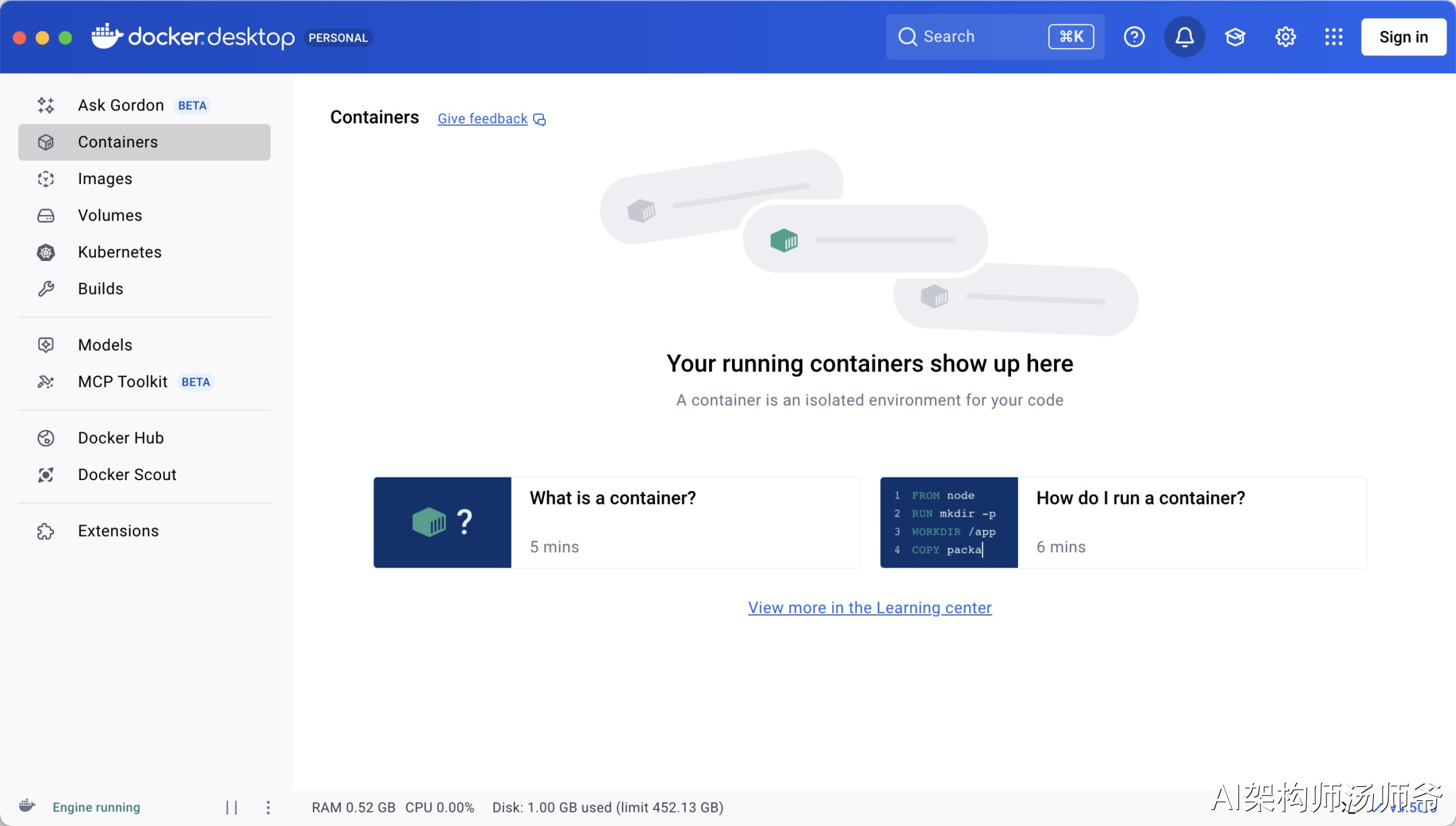The height and width of the screenshot is (826, 1456).
Task: Click the Ask Gordon sparkle icon
Action: [x=46, y=105]
